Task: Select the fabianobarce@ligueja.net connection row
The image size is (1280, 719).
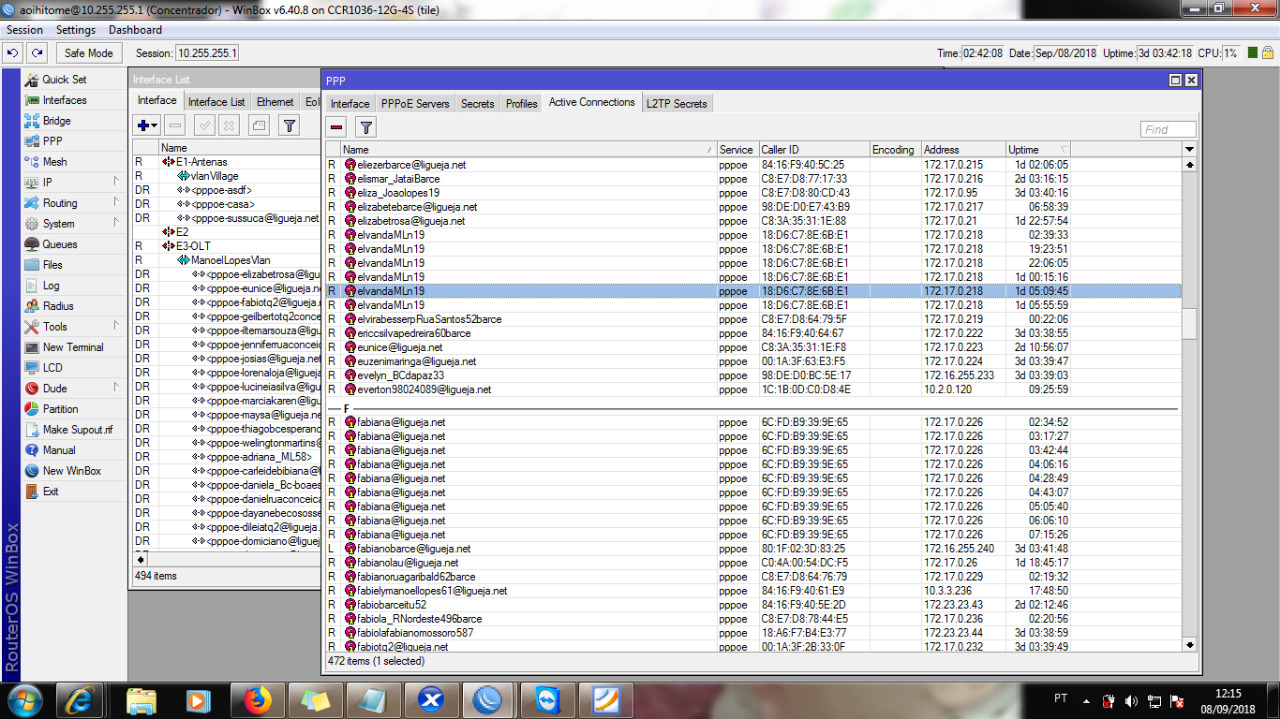Action: [753, 548]
